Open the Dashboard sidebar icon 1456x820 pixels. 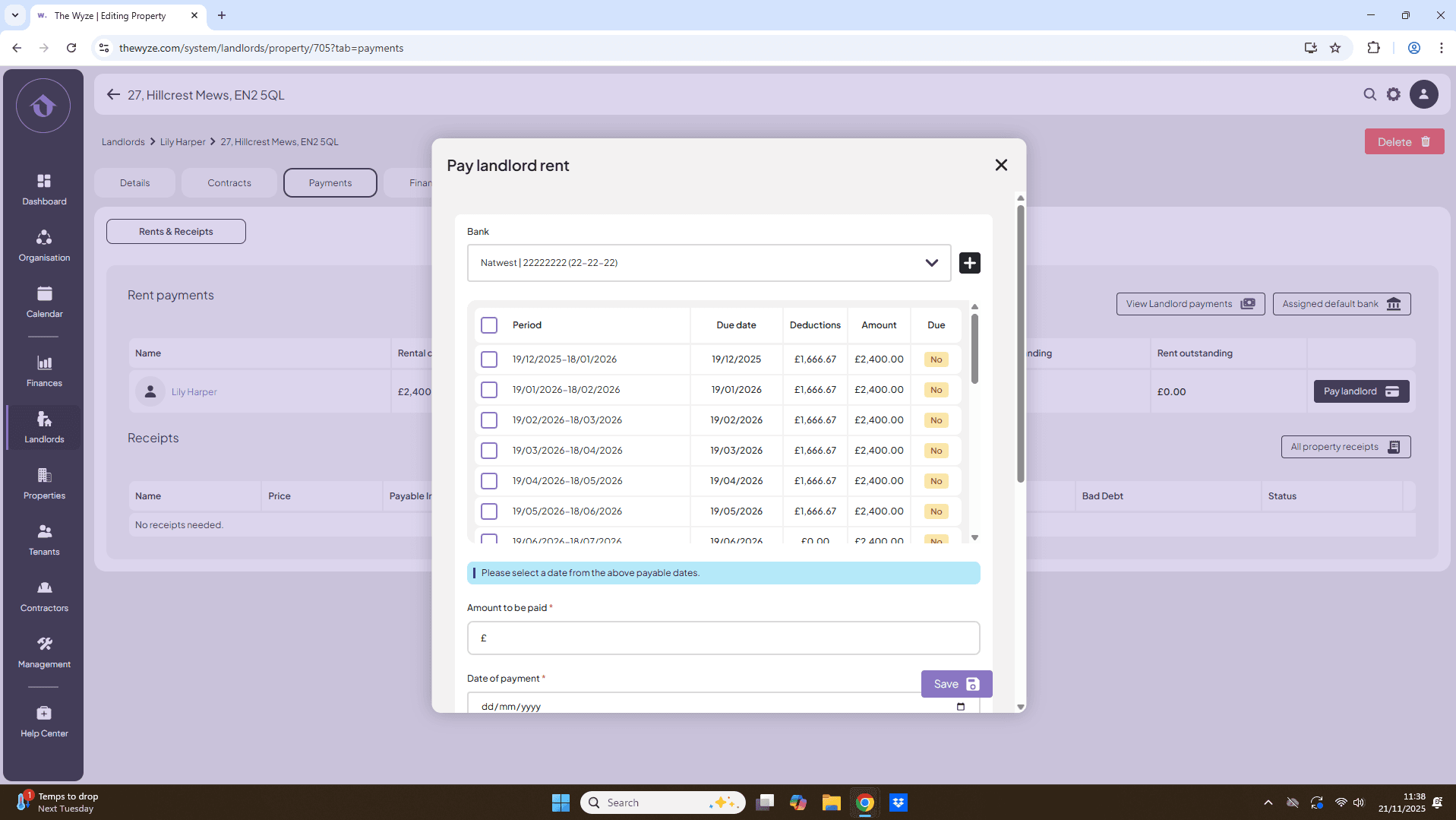click(x=44, y=188)
